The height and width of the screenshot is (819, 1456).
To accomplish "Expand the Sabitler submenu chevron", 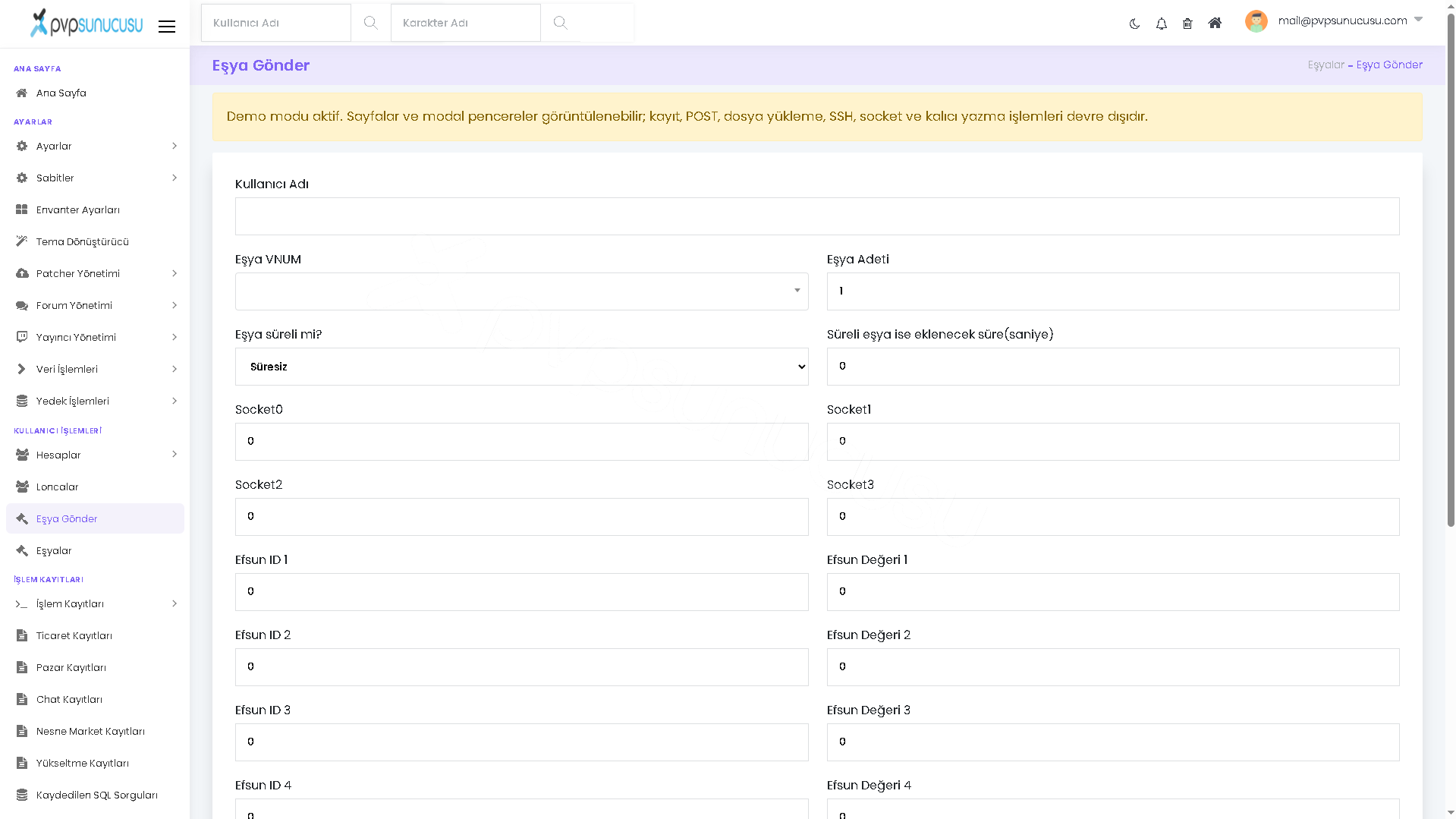I will pos(175,178).
